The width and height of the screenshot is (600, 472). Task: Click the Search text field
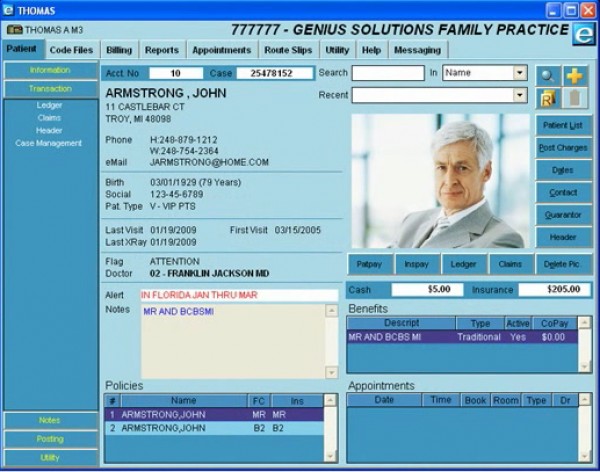point(388,73)
